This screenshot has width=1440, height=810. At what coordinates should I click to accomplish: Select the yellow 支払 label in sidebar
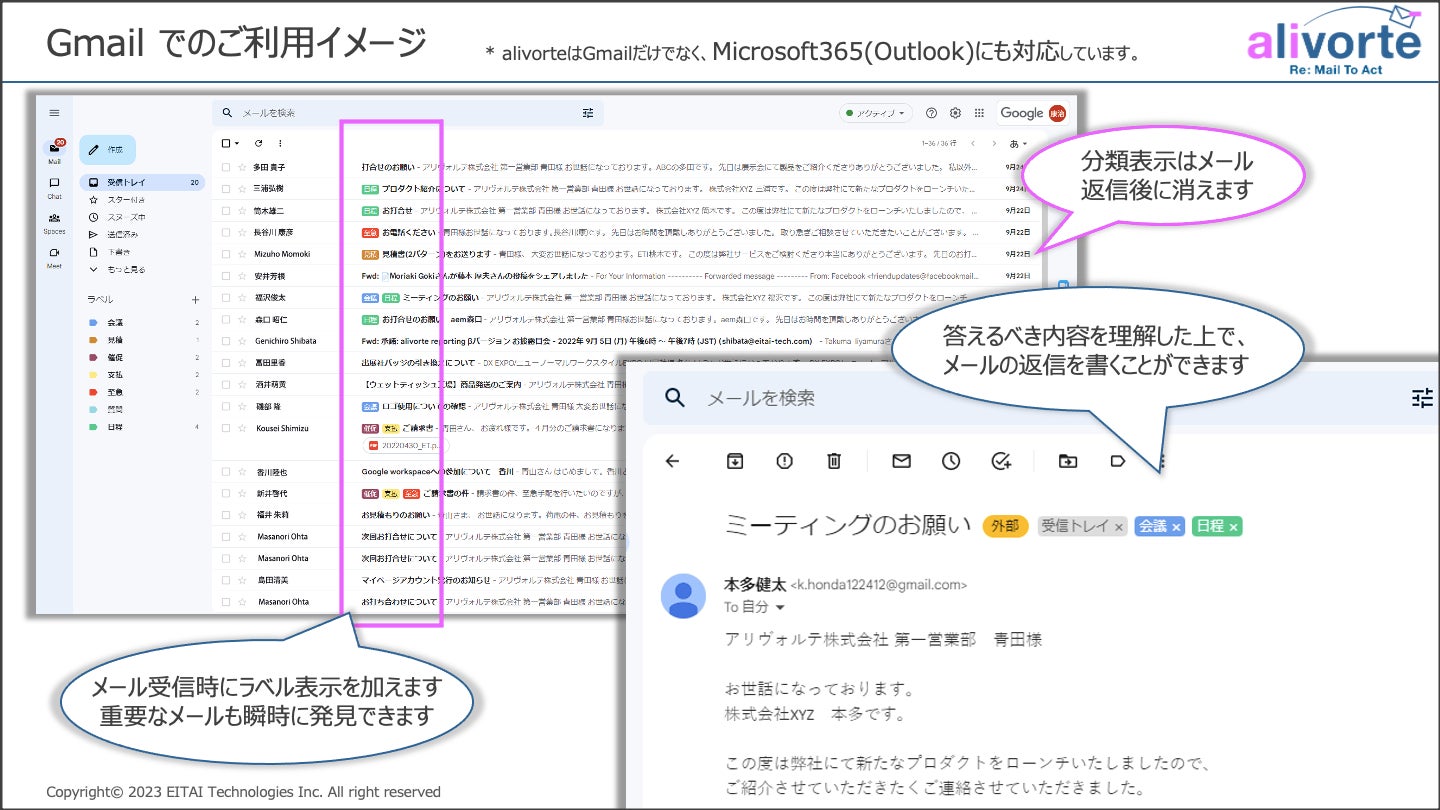coord(115,375)
